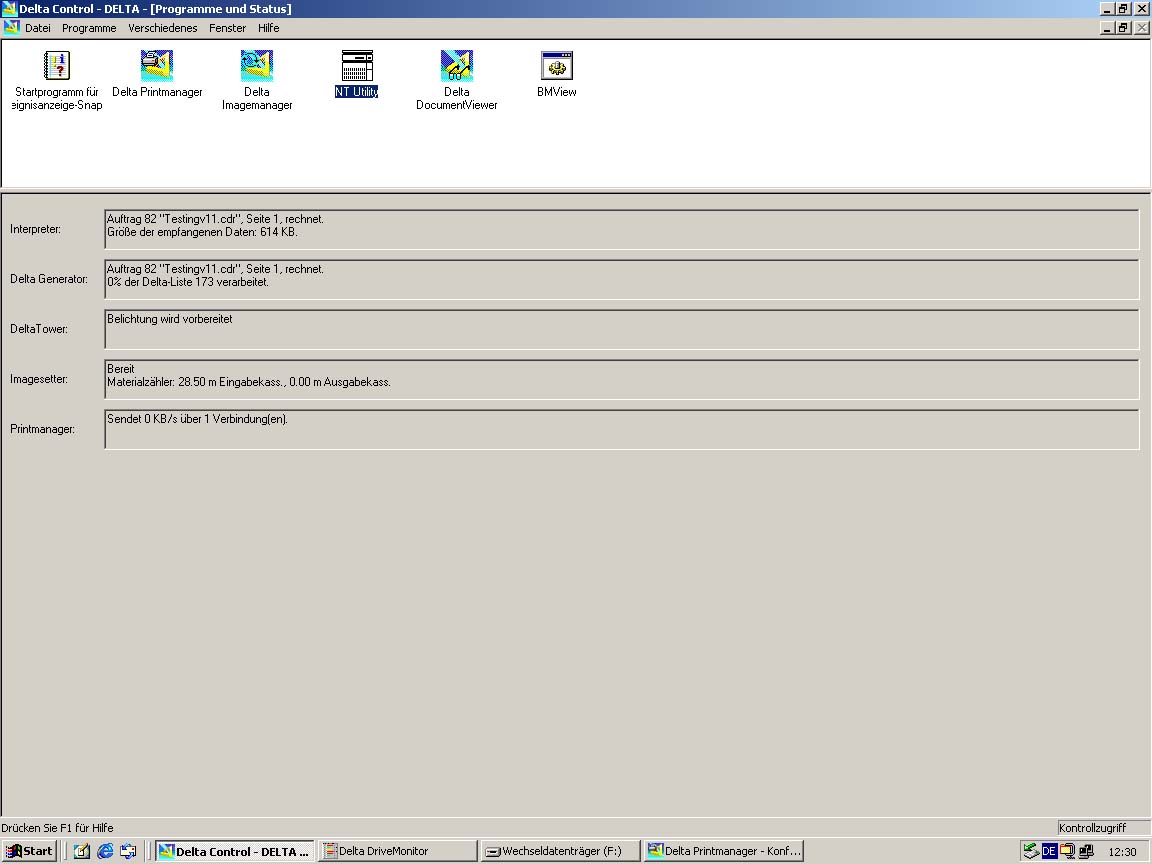The width and height of the screenshot is (1152, 864).
Task: Switch to Delta Printmanager - Konf taskbar button
Action: (x=724, y=851)
